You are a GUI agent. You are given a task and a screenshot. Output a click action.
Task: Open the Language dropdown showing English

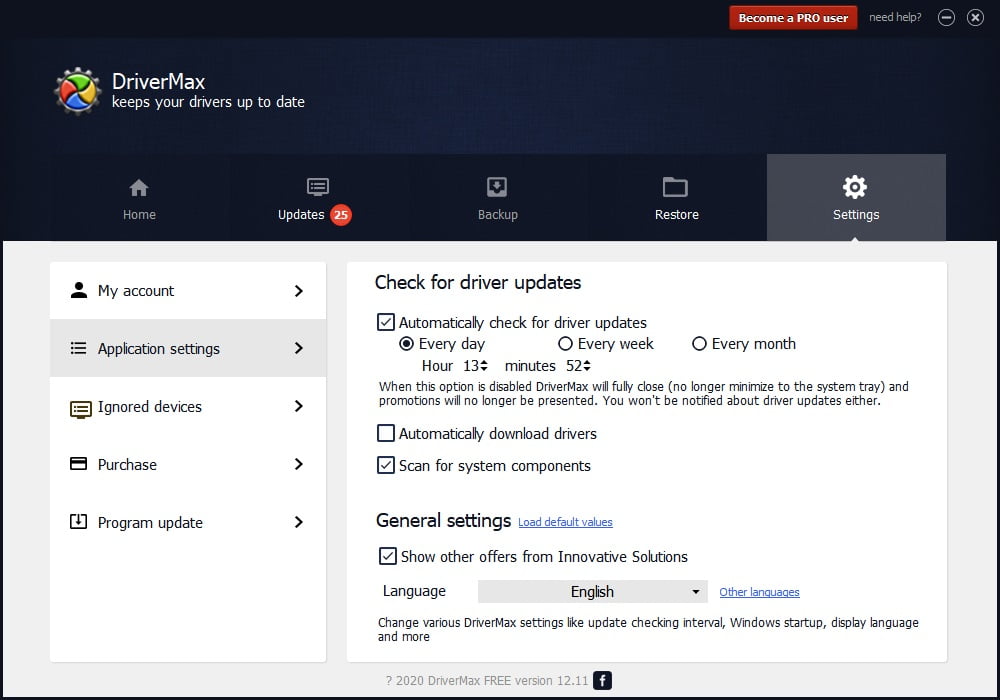[592, 592]
